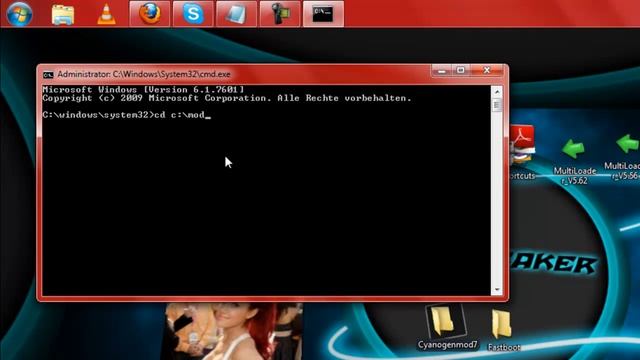640x360 pixels.
Task: Open Windows Explorer from the taskbar
Action: (62, 14)
